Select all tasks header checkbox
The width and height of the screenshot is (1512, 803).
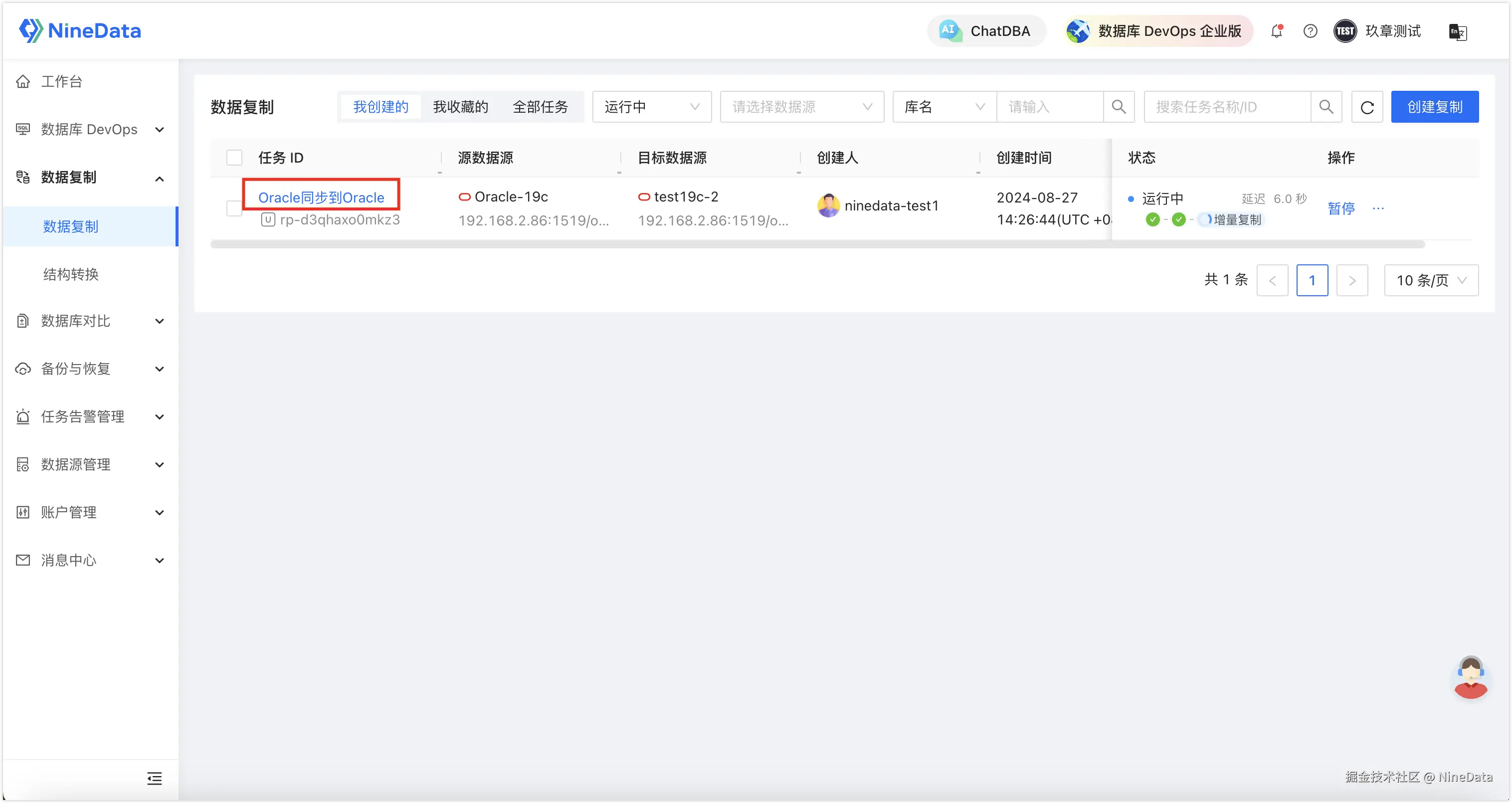pyautogui.click(x=234, y=157)
